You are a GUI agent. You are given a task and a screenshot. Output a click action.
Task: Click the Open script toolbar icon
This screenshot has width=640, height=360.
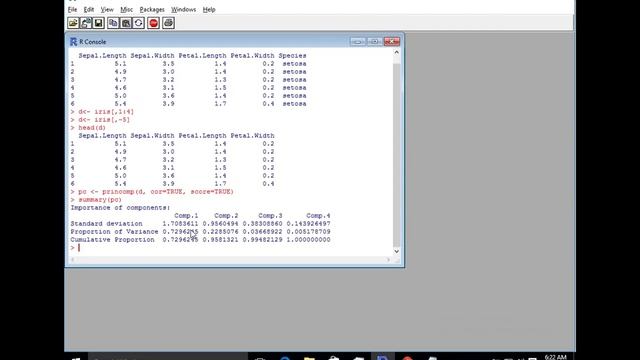73,23
